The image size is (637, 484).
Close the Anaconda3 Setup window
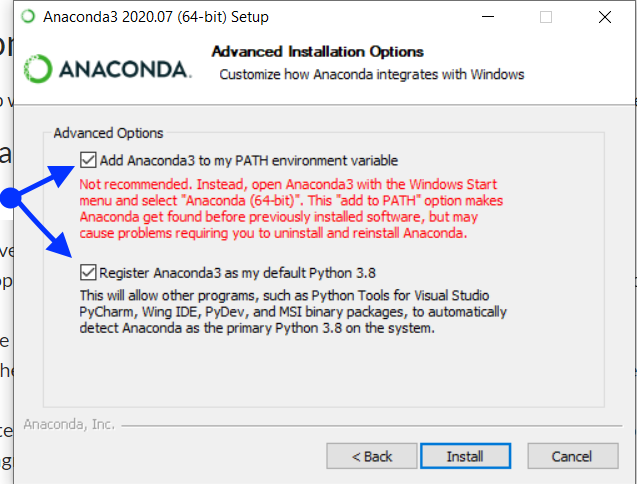click(604, 17)
